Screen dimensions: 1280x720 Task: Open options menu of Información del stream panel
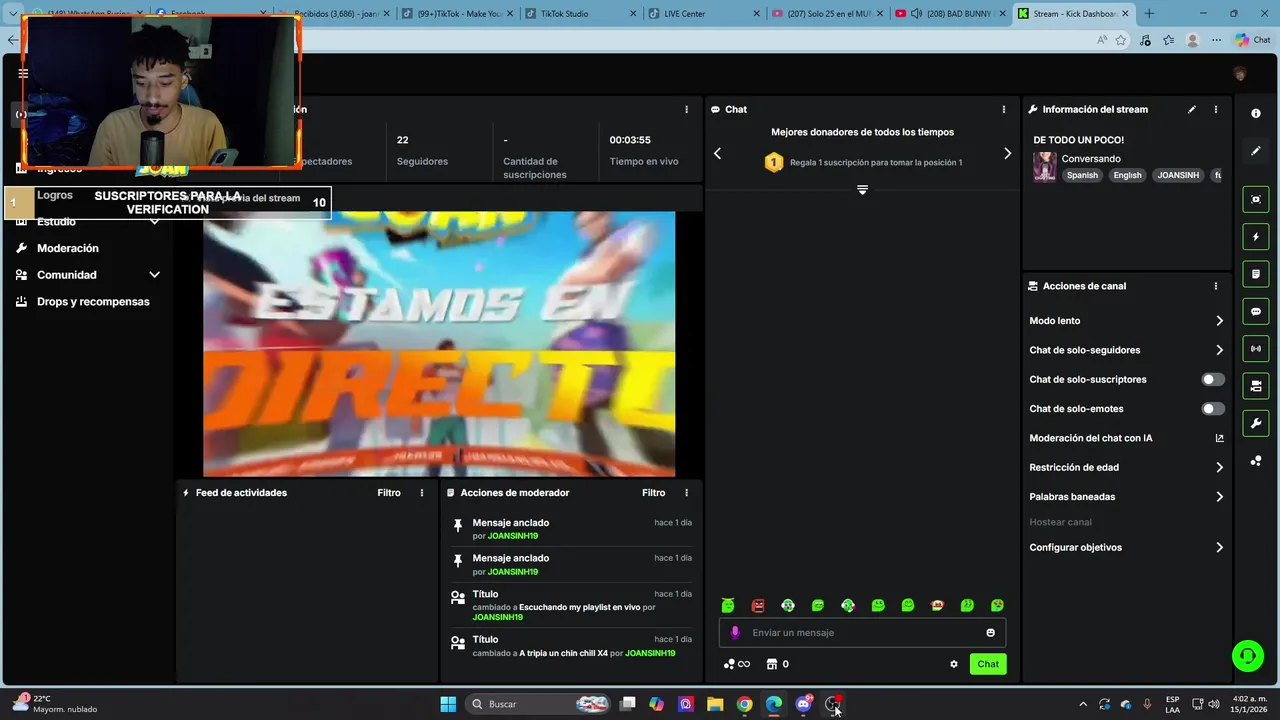(x=1216, y=109)
